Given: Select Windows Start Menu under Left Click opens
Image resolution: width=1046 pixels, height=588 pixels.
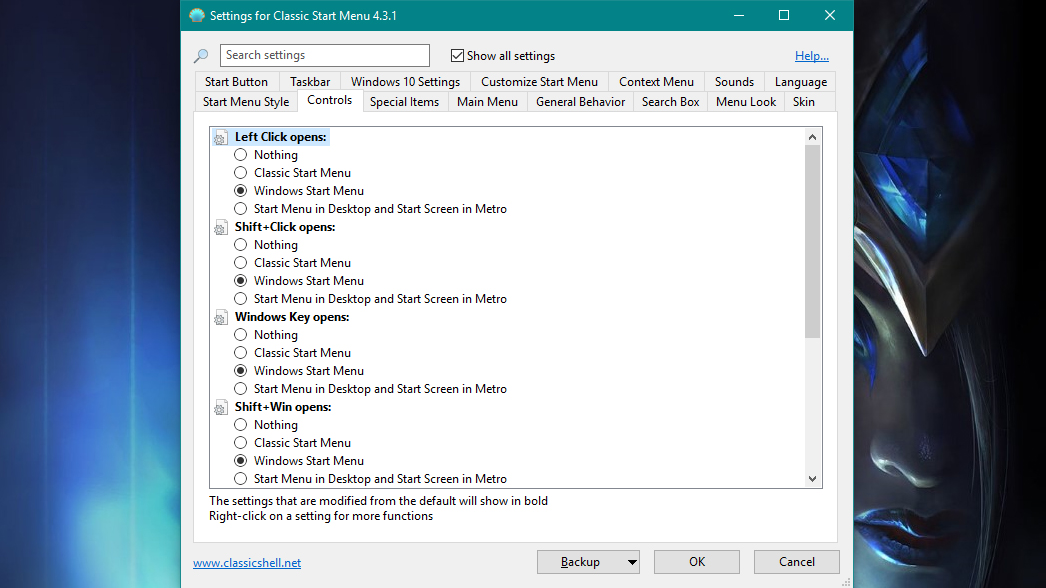Looking at the screenshot, I should [x=241, y=191].
